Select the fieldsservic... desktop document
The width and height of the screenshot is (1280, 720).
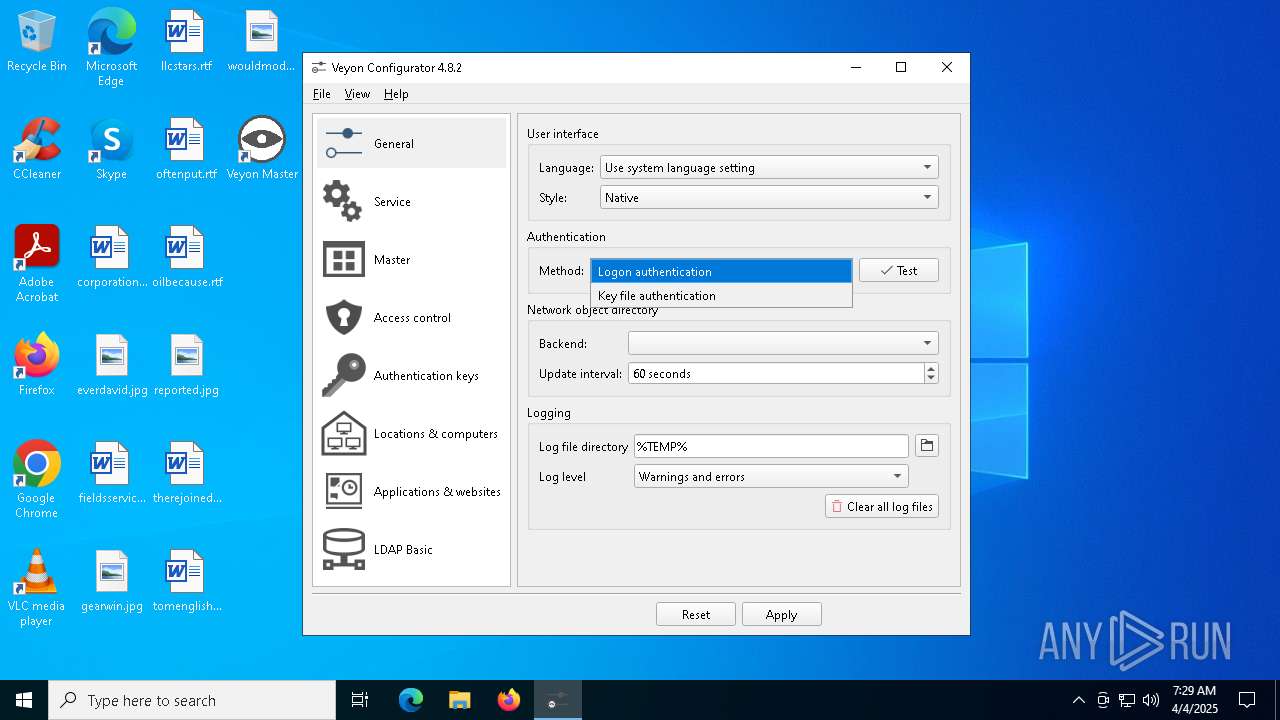tap(111, 474)
